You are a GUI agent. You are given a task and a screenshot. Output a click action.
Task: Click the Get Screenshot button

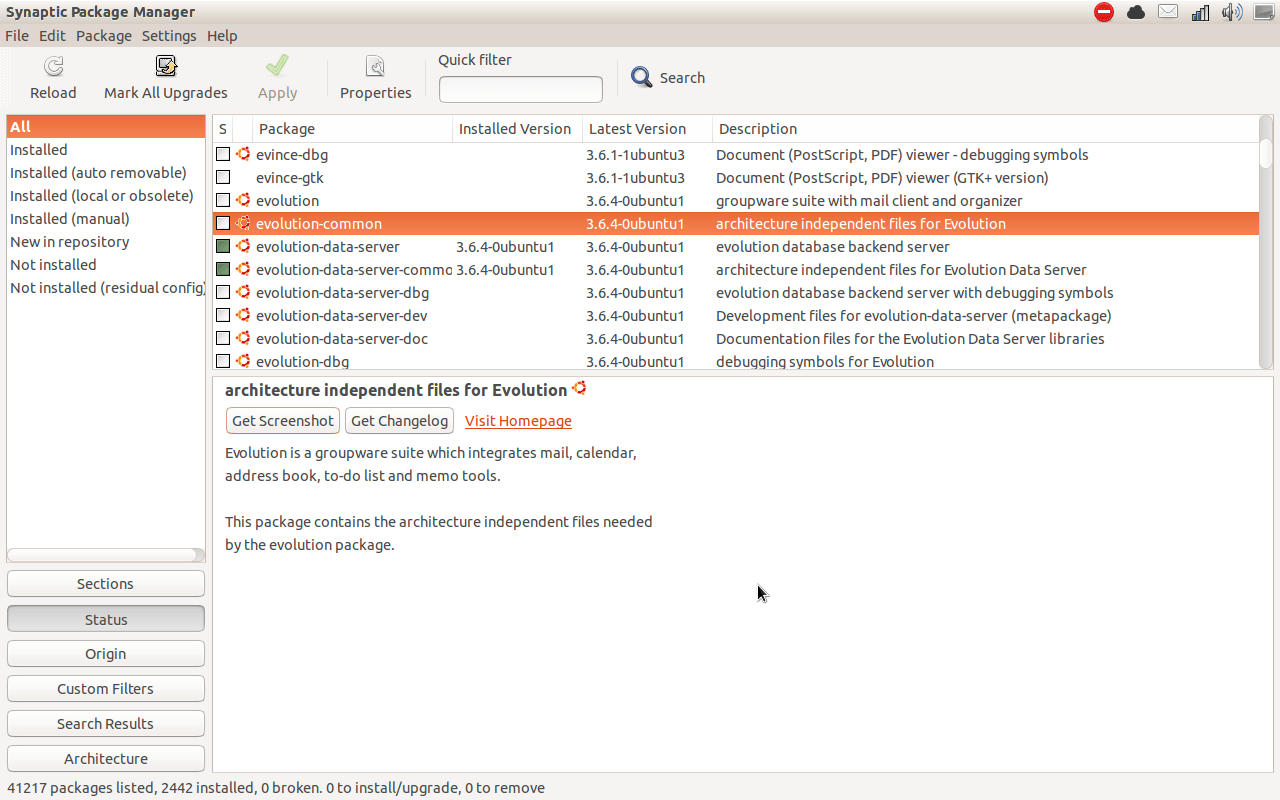(x=283, y=421)
